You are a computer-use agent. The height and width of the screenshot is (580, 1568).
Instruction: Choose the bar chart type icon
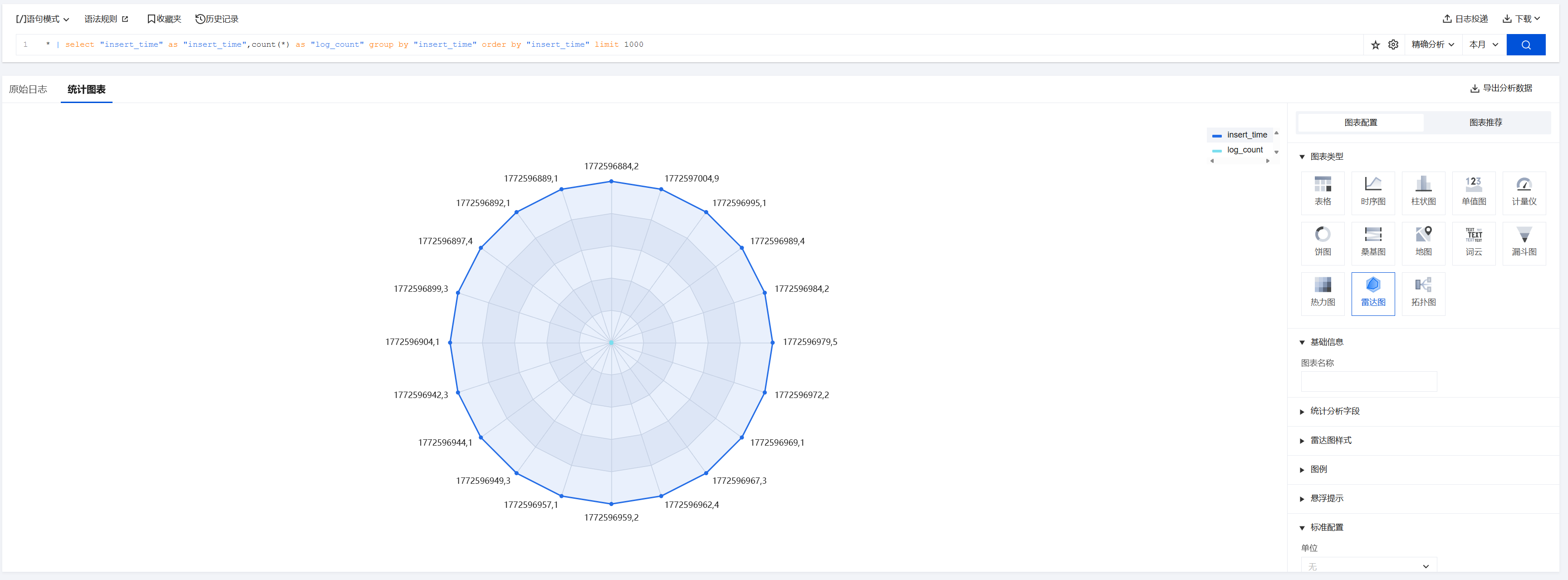(1422, 192)
